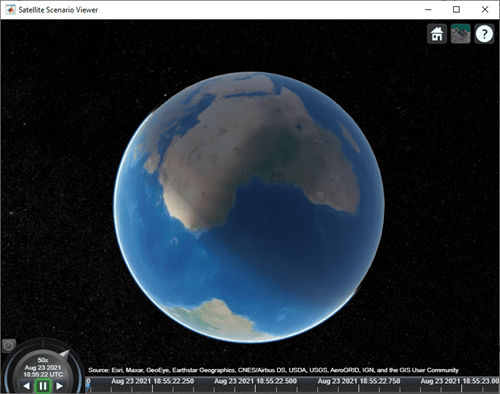
Task: Maximize the Satellite Scenario Viewer window
Action: pyautogui.click(x=456, y=10)
